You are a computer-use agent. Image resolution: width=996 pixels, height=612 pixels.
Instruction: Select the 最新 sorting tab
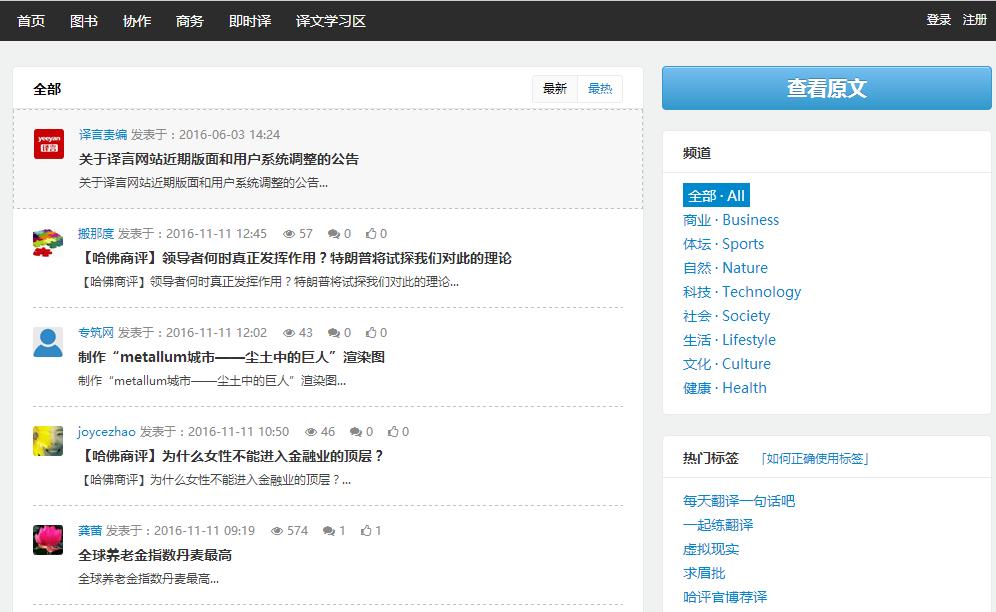[555, 88]
